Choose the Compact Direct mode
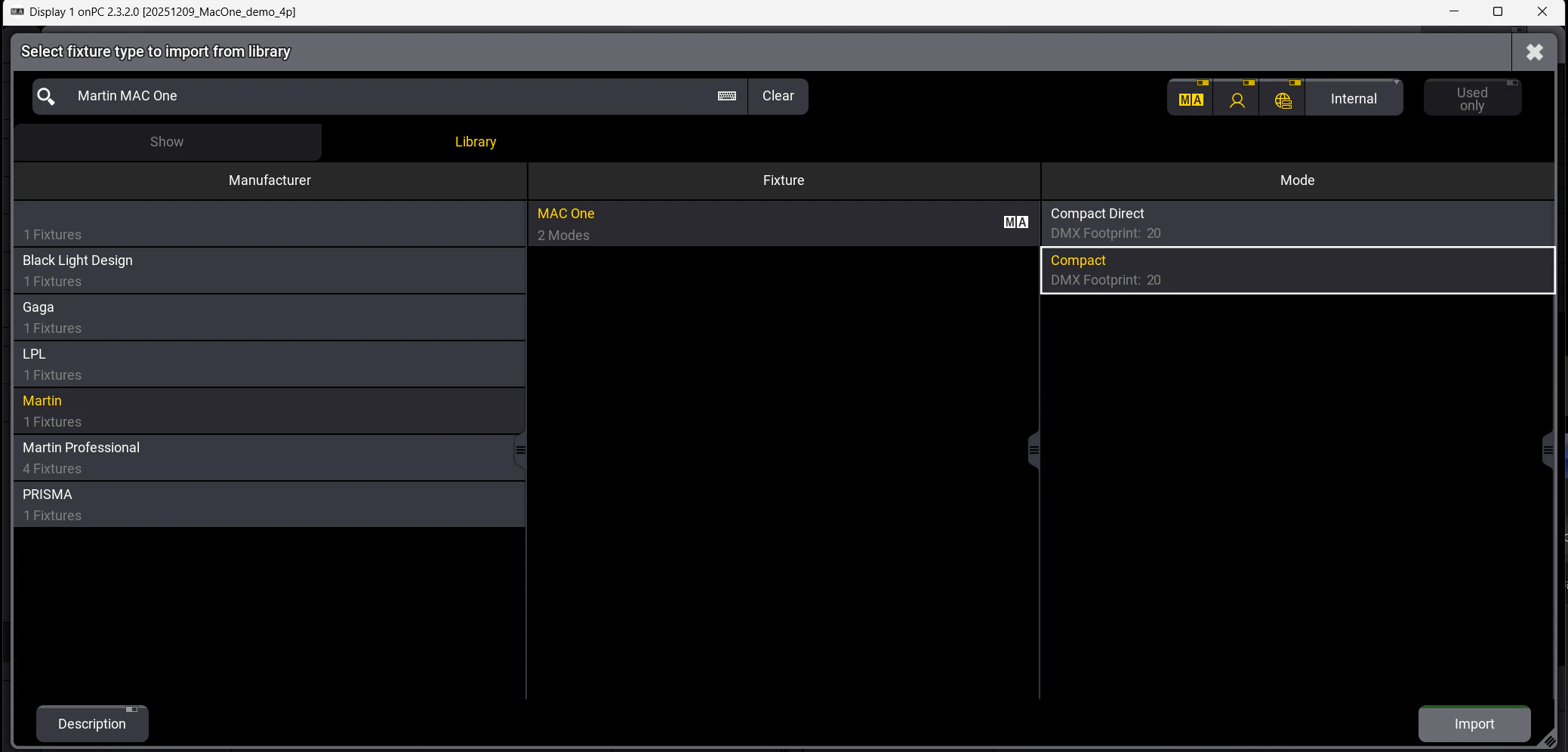 pyautogui.click(x=1297, y=224)
